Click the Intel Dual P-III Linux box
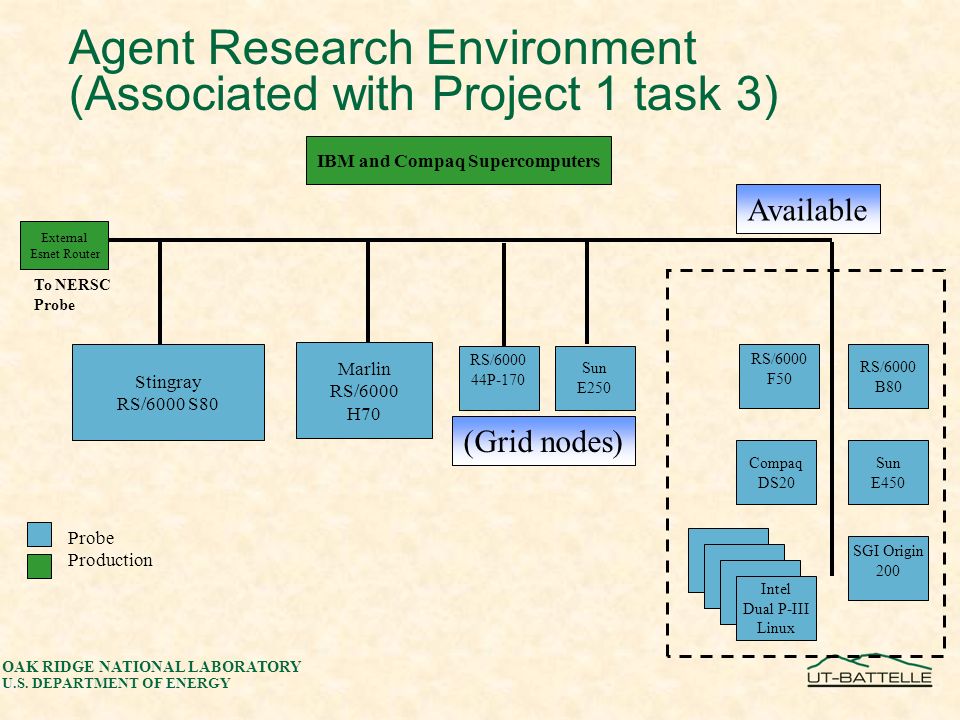Viewport: 960px width, 720px height. (x=776, y=609)
